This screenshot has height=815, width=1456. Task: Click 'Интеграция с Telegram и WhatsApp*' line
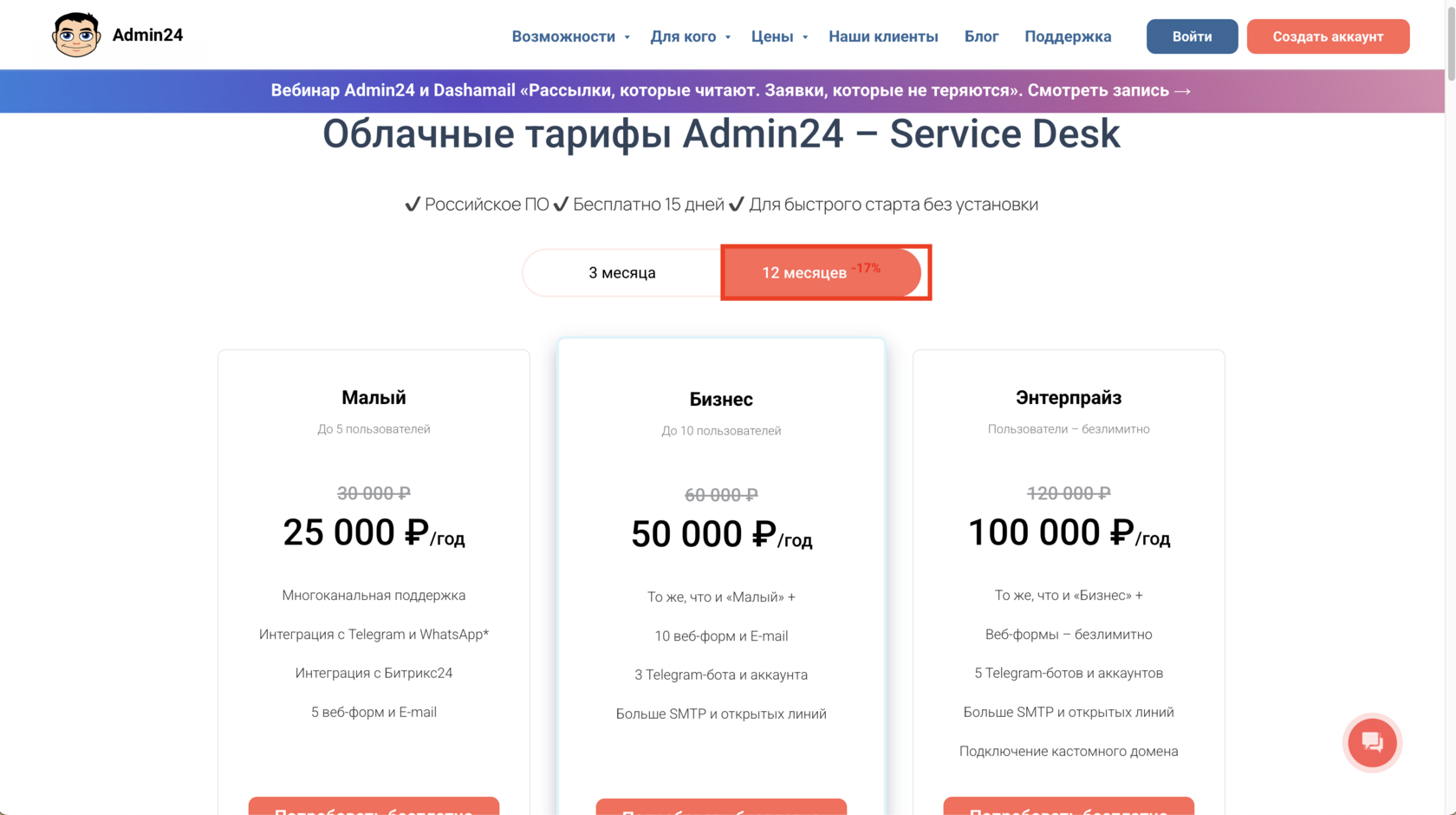374,634
